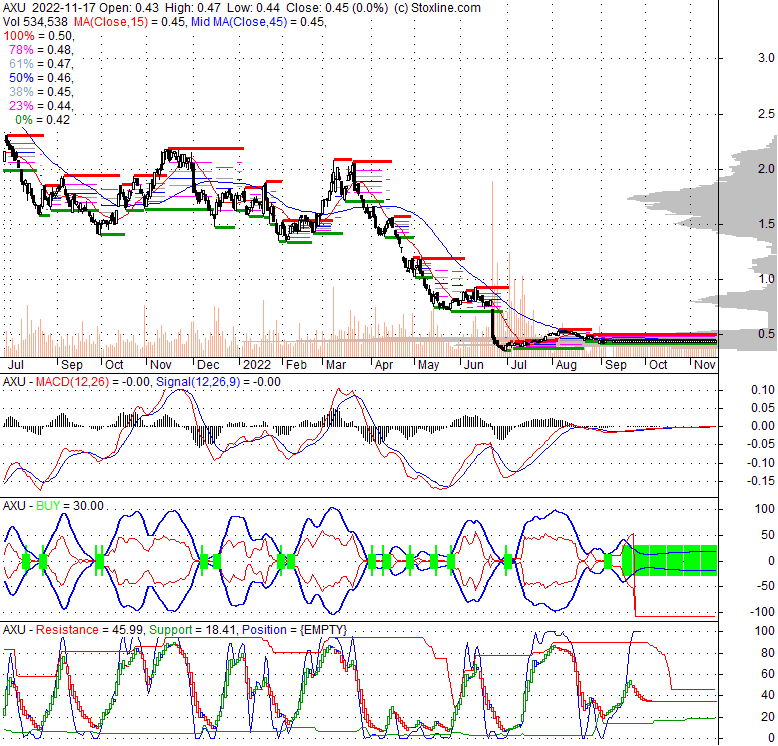Click the 'Position = {EMPTY}' label
Image resolution: width=778 pixels, height=746 pixels.
pyautogui.click(x=294, y=630)
